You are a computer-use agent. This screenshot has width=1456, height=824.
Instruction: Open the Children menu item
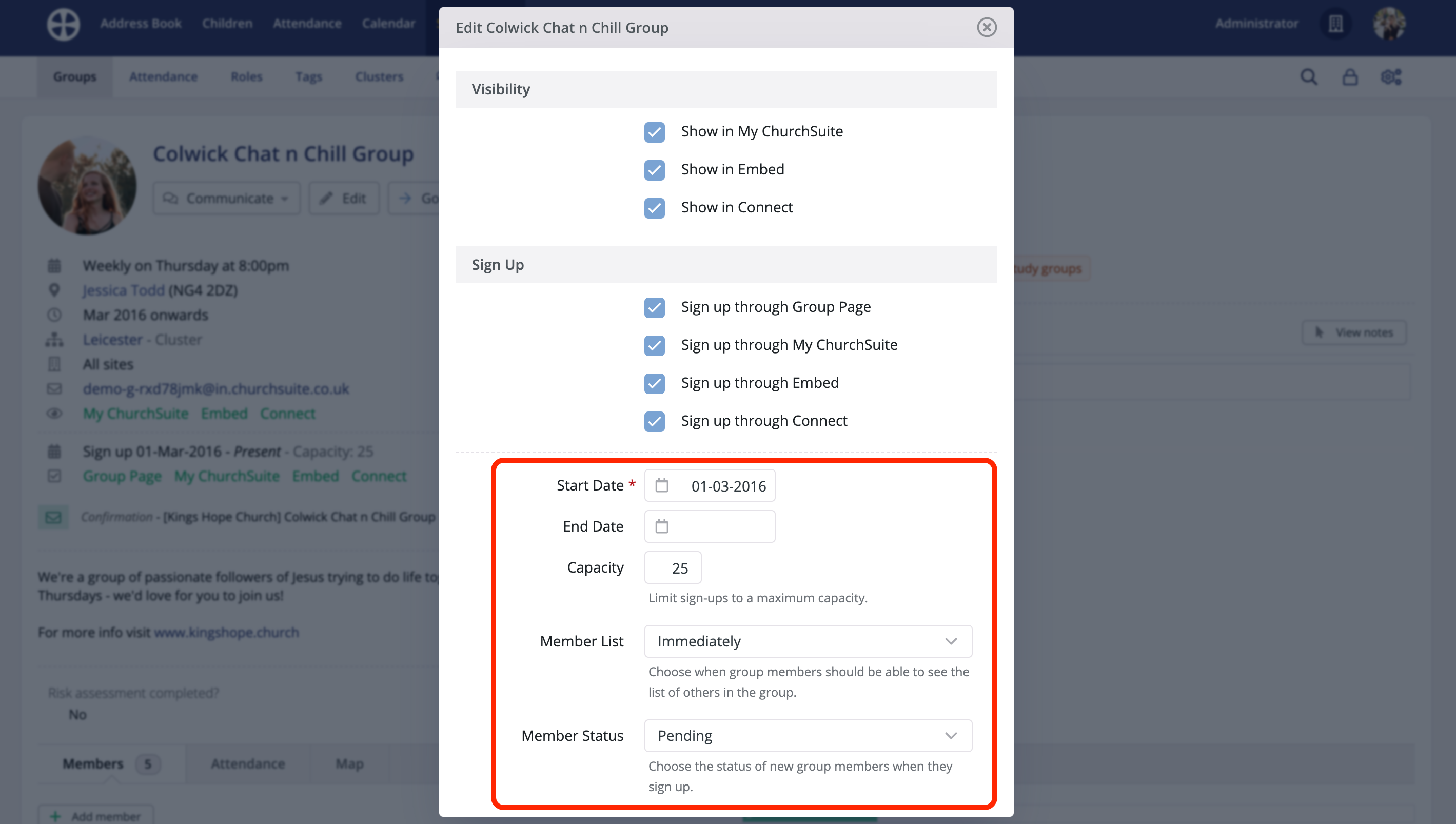(x=227, y=23)
